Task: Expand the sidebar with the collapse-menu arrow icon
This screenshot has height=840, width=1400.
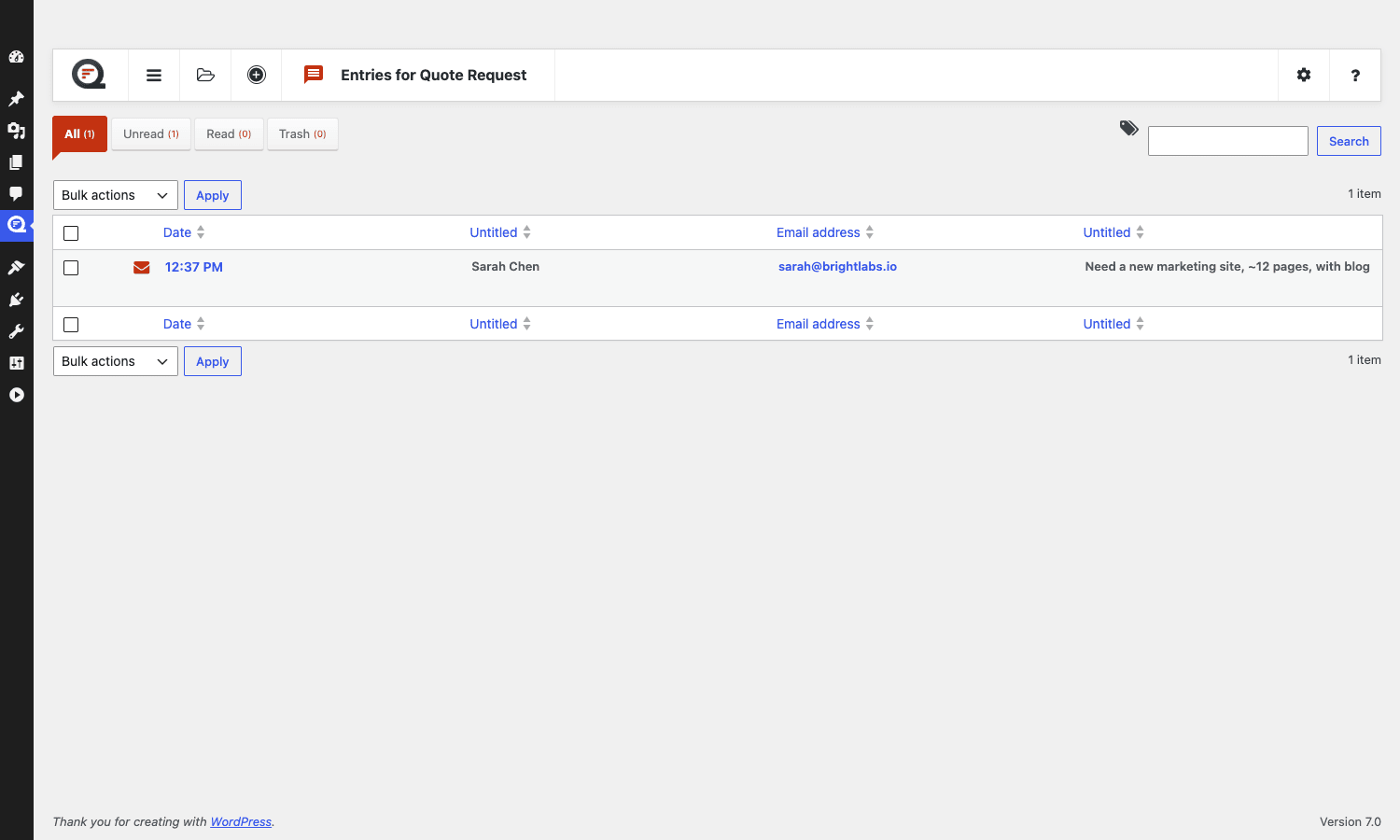Action: click(x=16, y=395)
